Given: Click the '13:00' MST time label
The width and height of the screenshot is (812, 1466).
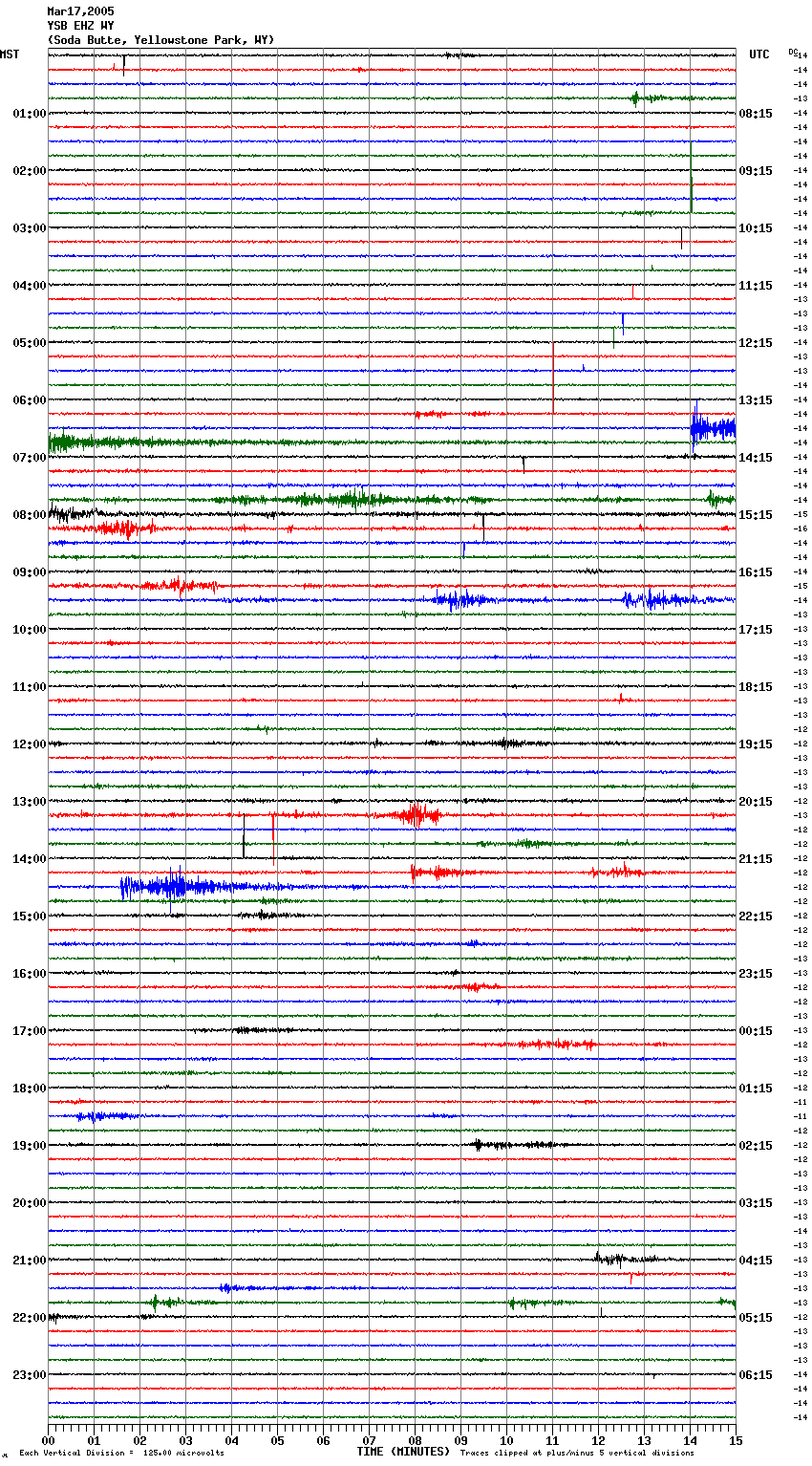Looking at the screenshot, I should tap(29, 802).
